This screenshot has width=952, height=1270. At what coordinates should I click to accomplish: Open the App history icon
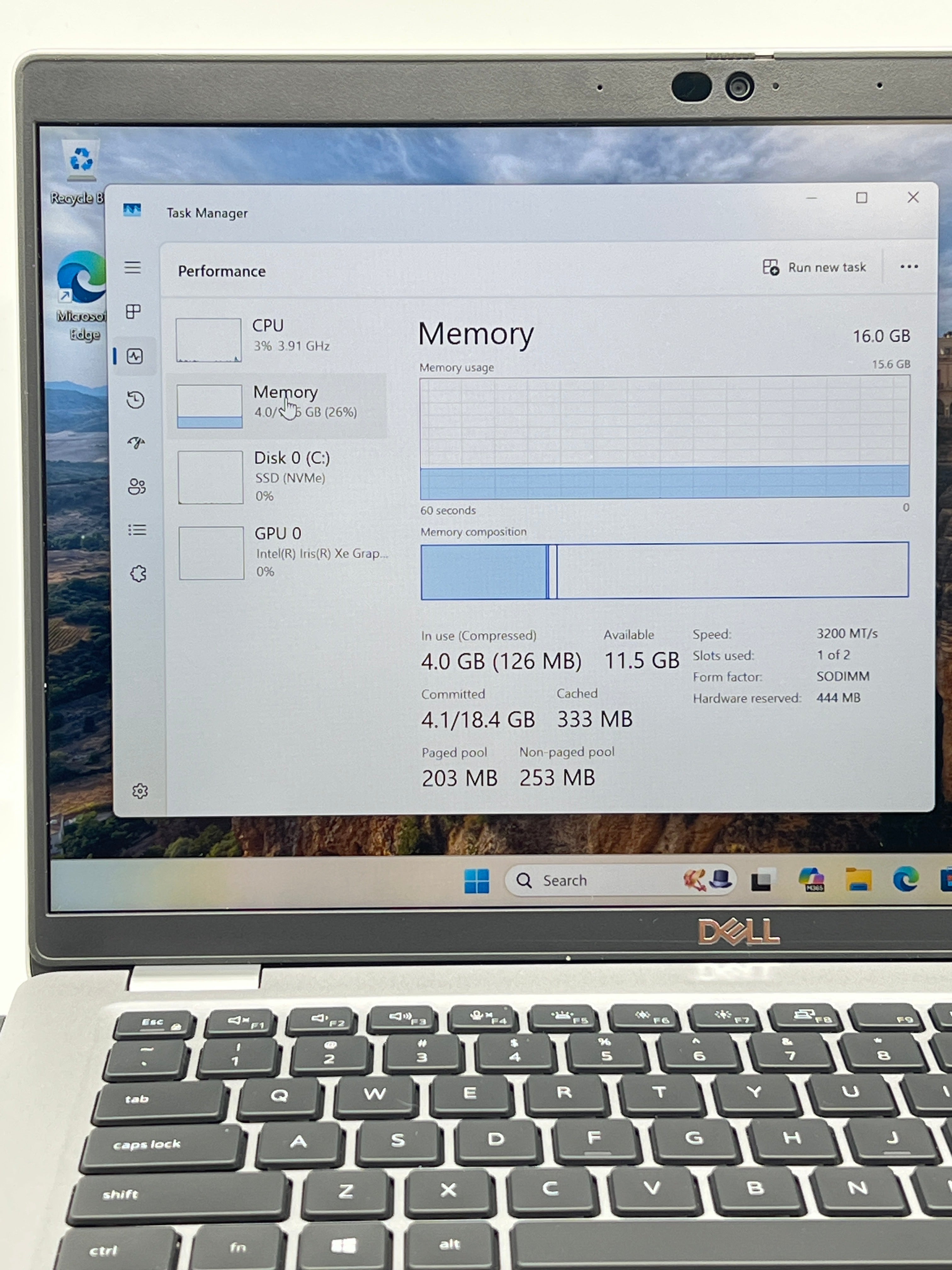pos(135,400)
